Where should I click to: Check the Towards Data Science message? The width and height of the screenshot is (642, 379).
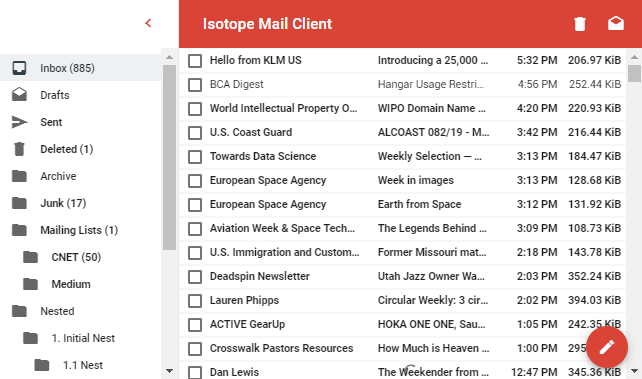(195, 157)
